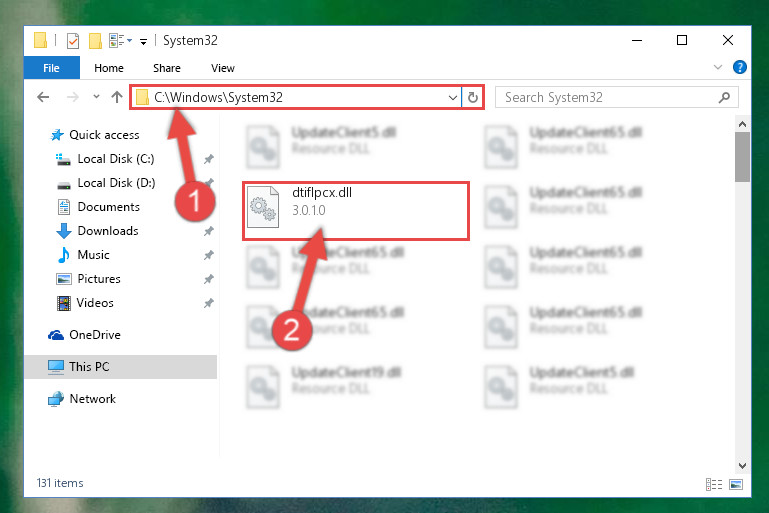The height and width of the screenshot is (513, 769).
Task: Expand the ribbon with the chevron
Action: (x=718, y=67)
